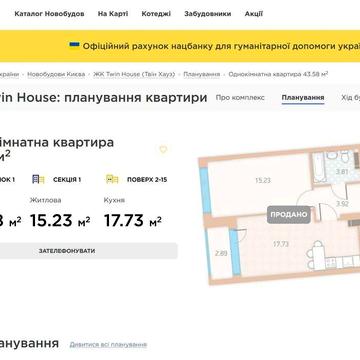This screenshot has width=360, height=360.
Task: Click the humanitarian aid banner text
Action: [x=221, y=46]
